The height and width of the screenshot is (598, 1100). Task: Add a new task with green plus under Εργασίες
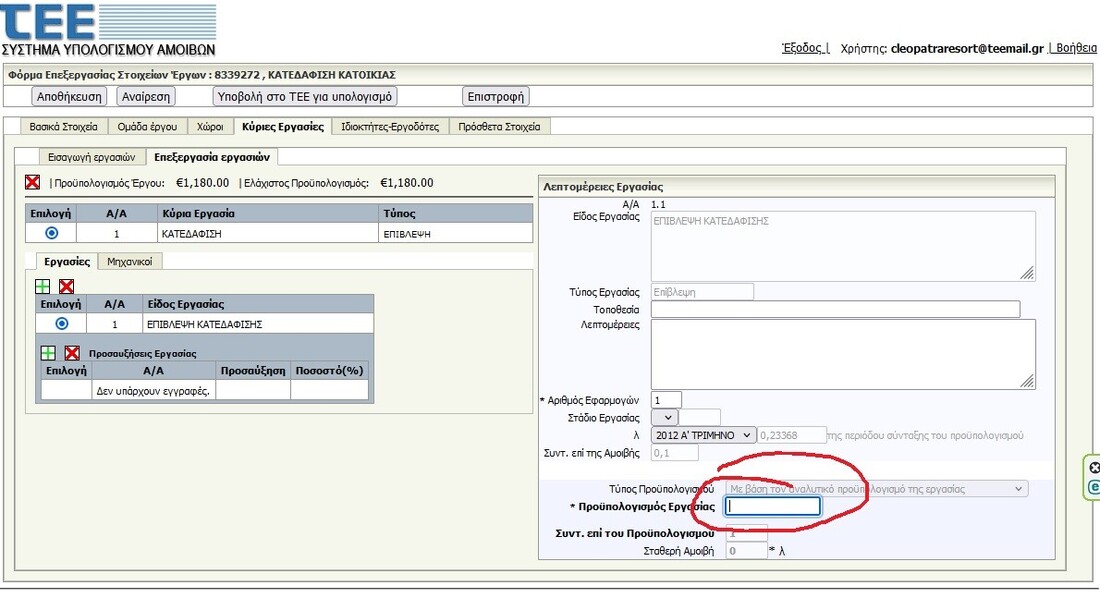pyautogui.click(x=43, y=286)
